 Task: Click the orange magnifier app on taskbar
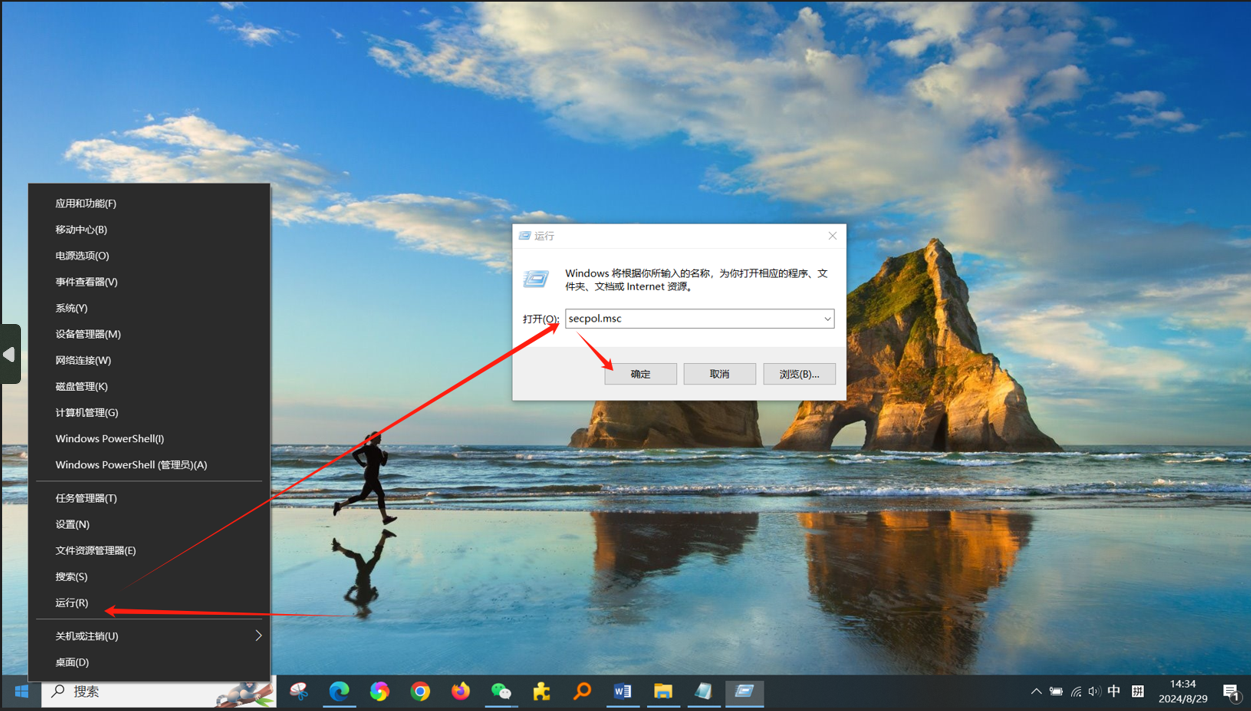coord(582,691)
